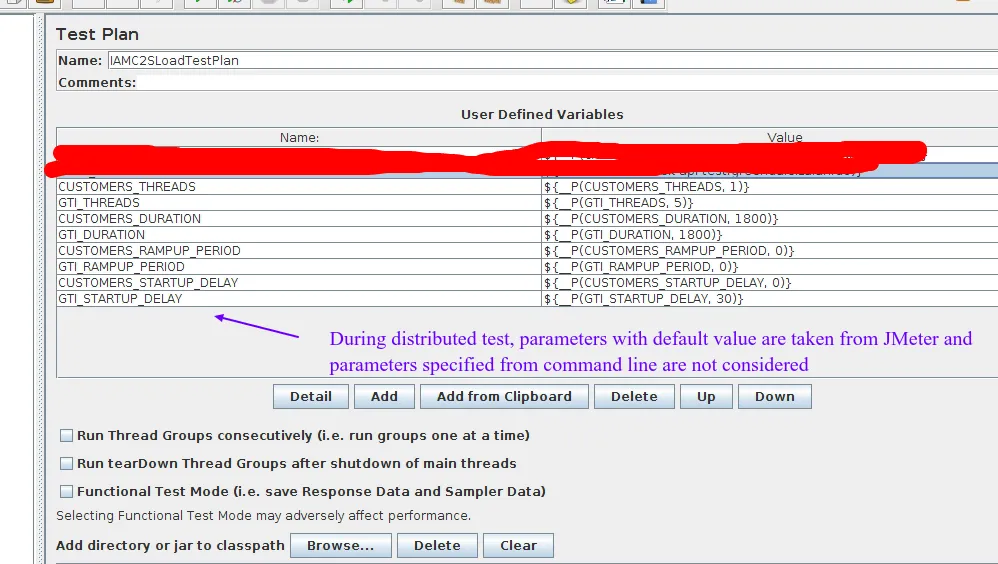This screenshot has height=564, width=998.
Task: Browse for classpath directory or jar
Action: tap(341, 546)
